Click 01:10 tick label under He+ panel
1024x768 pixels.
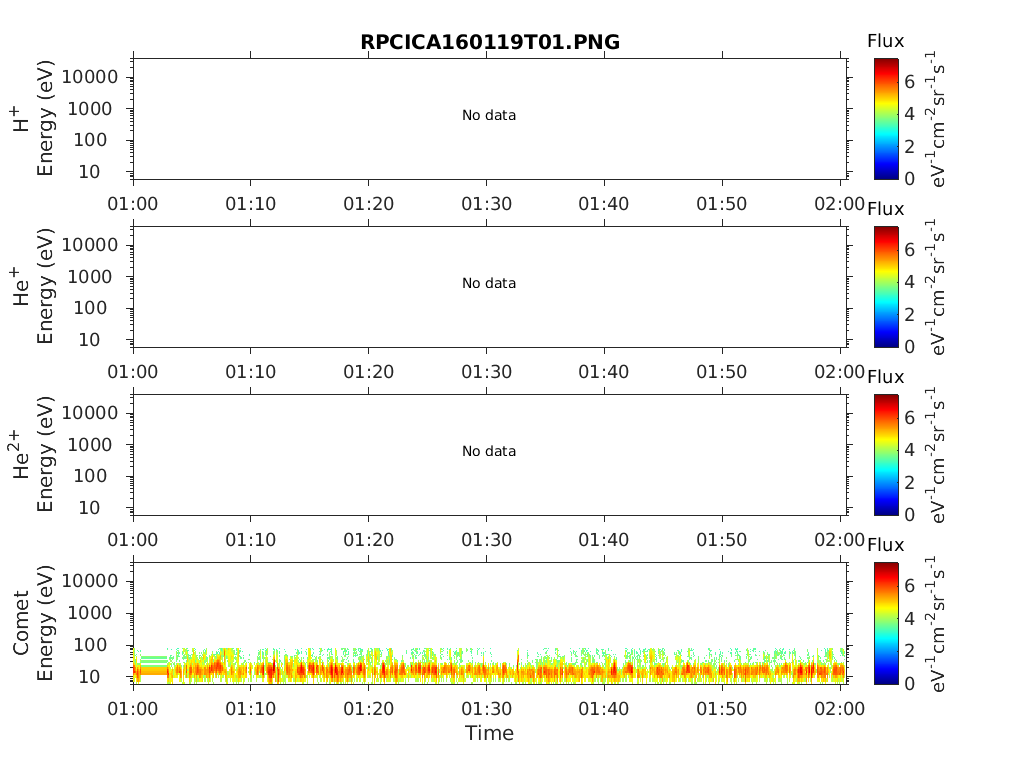tap(251, 372)
